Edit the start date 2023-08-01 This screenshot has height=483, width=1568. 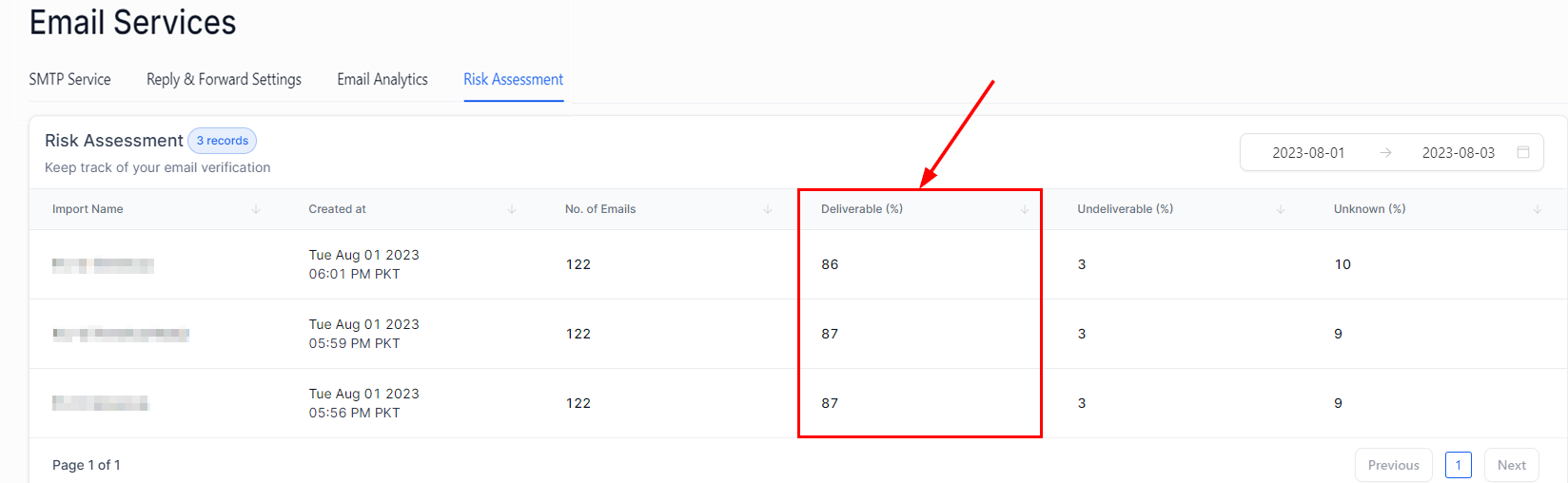(1308, 153)
